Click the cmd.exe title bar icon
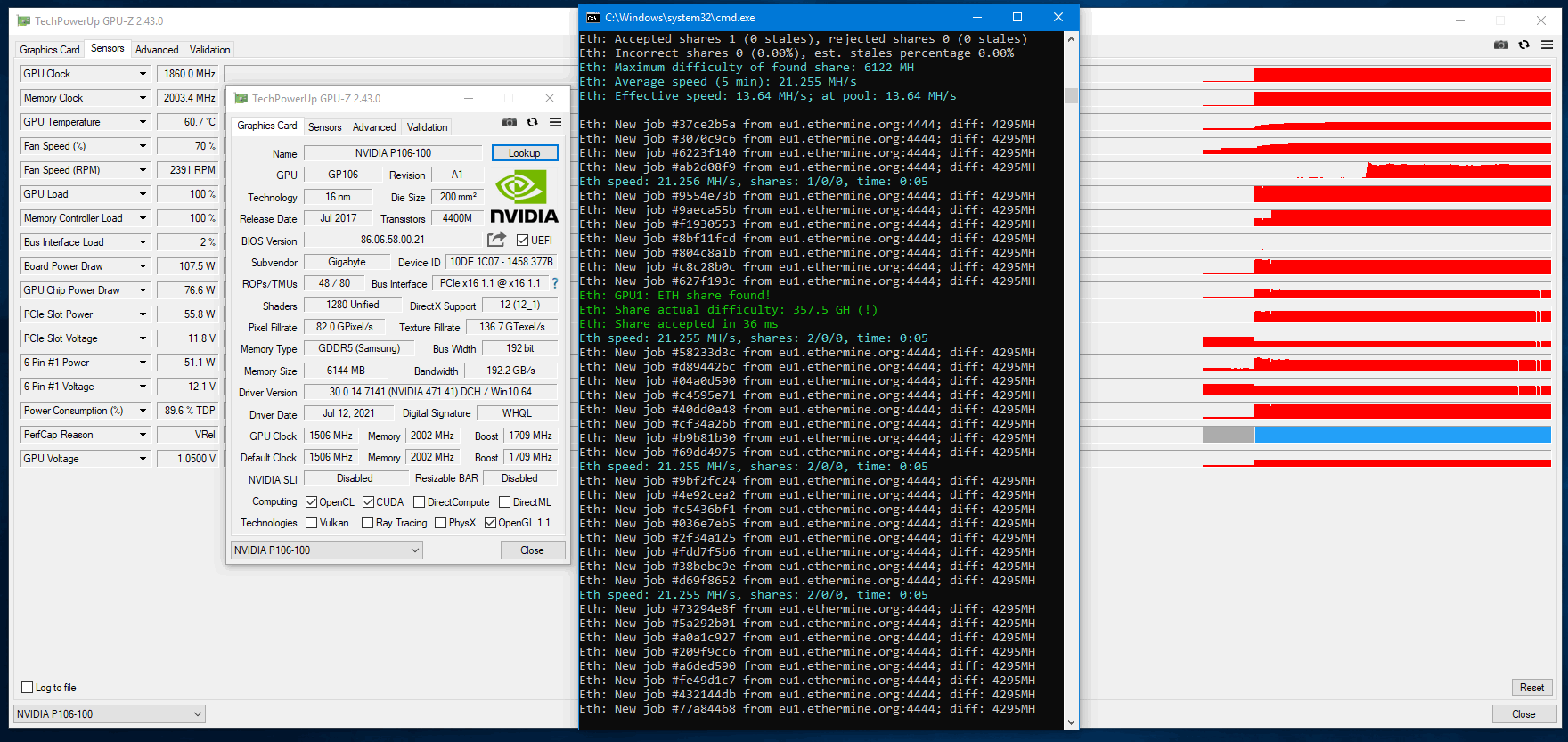The height and width of the screenshot is (742, 1568). click(593, 18)
